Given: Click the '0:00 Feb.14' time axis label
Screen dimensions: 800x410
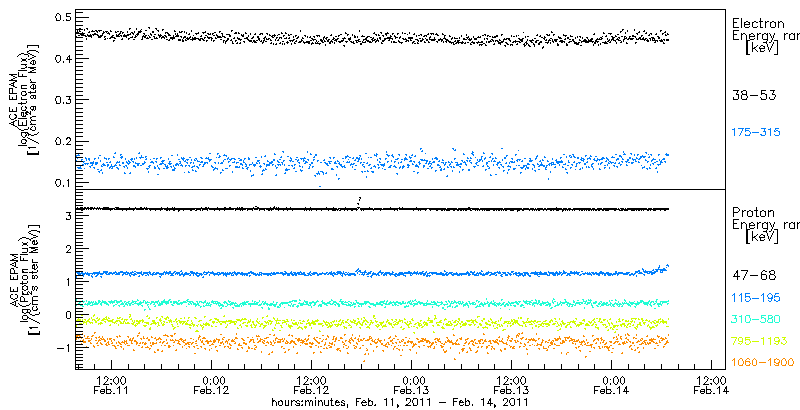Looking at the screenshot, I should click(x=611, y=386).
